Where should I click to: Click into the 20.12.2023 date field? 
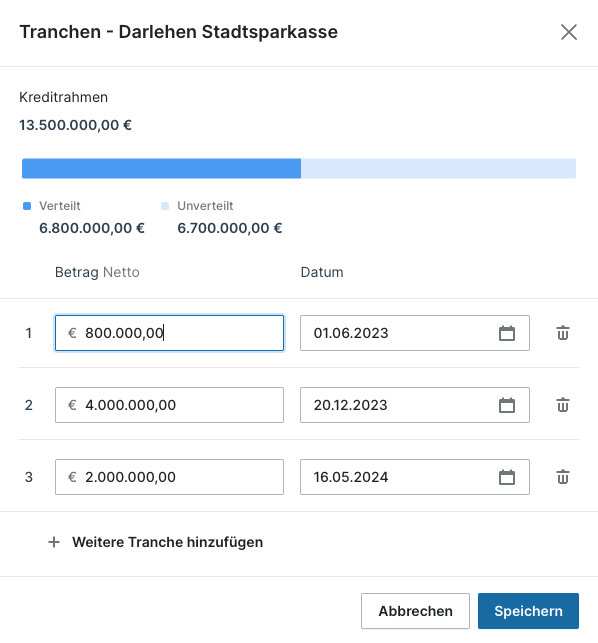click(415, 405)
